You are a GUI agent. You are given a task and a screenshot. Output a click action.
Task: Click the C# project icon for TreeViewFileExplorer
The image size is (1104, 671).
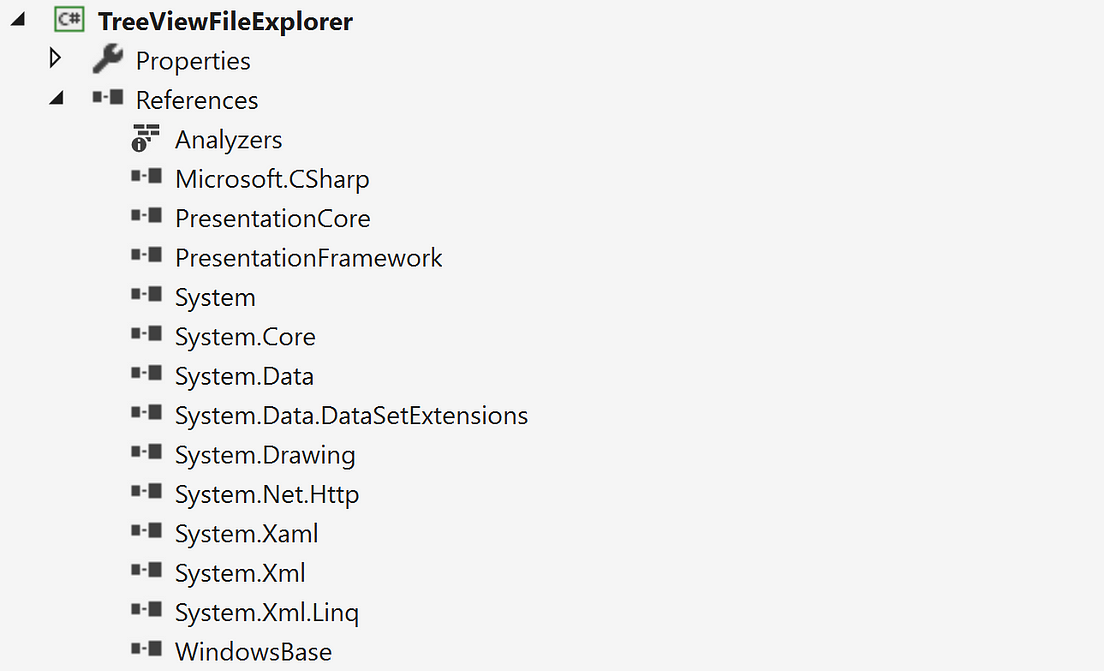click(69, 20)
